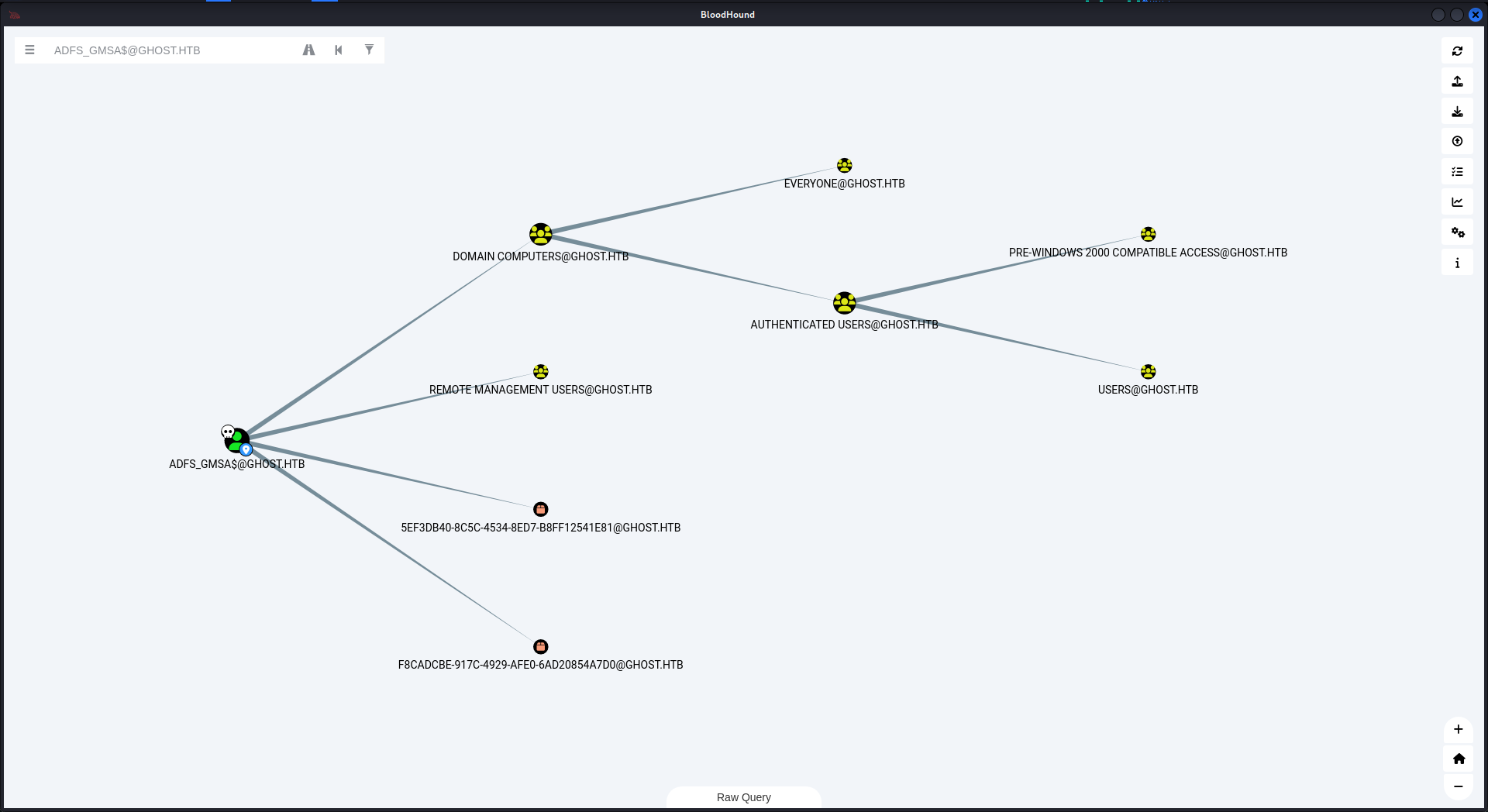Click the DOMAIN COMPUTERS@GHOST.HTB label
Screen dimensions: 1488x812
coord(541,256)
